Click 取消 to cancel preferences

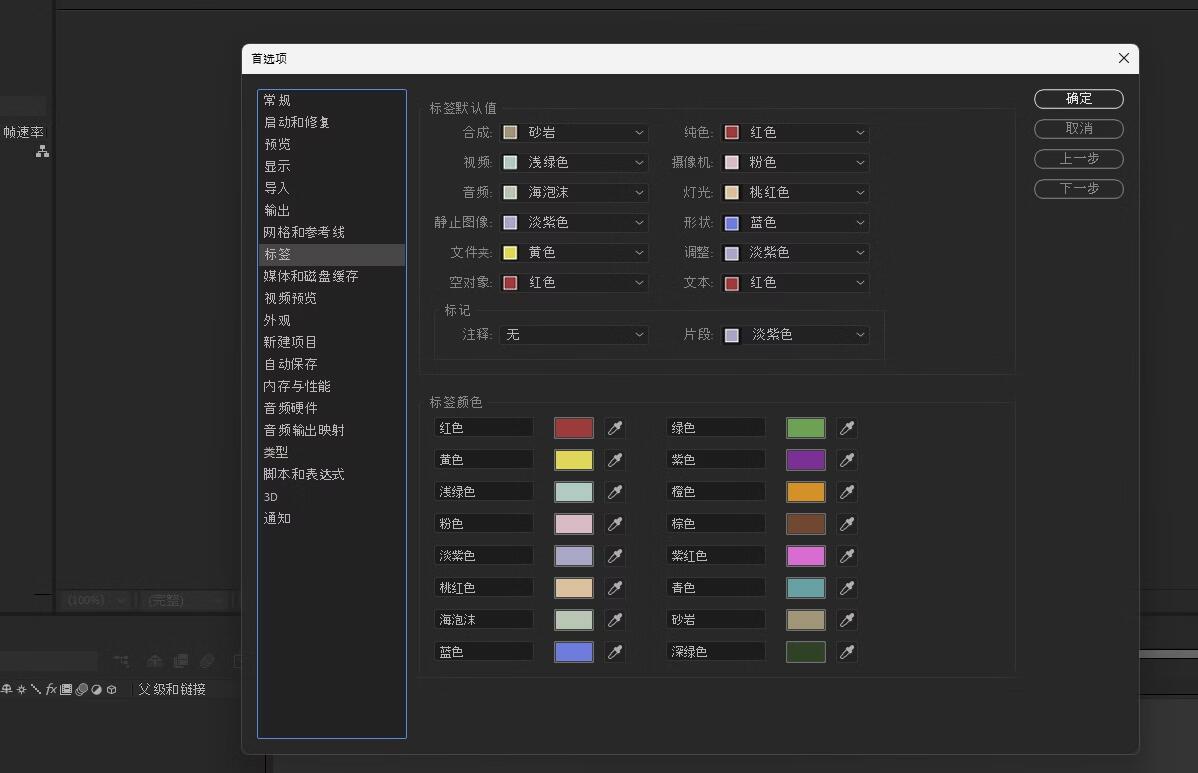click(x=1079, y=128)
